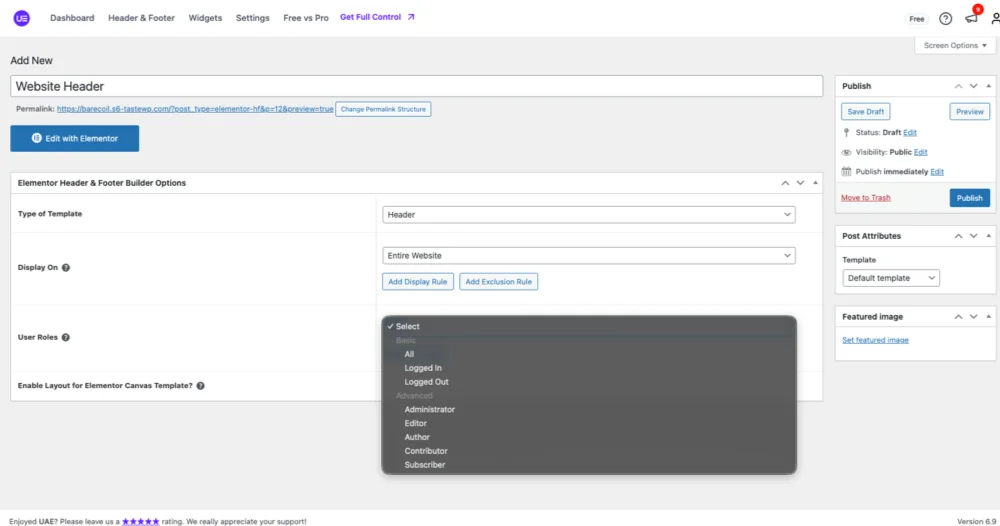This screenshot has height=526, width=1000.
Task: Select Subscriber role option
Action: pyautogui.click(x=589, y=465)
